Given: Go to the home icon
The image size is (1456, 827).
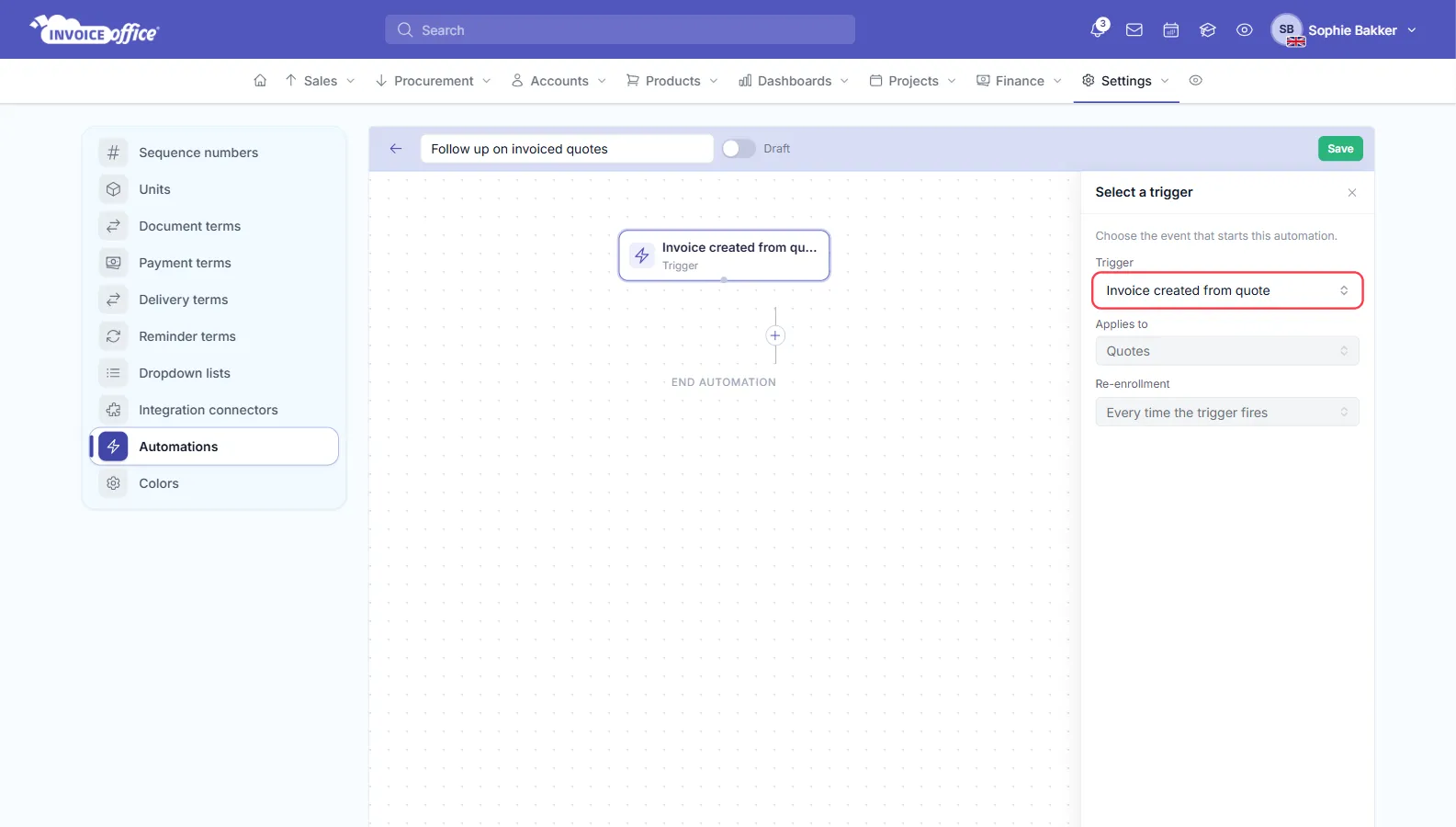Looking at the screenshot, I should point(260,80).
